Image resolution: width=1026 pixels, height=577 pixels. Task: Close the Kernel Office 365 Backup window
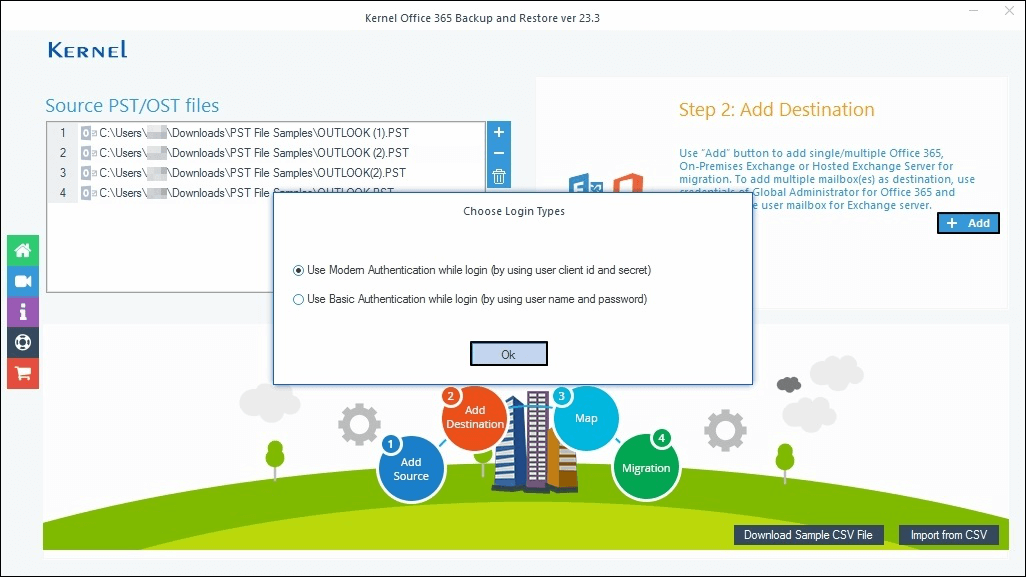[x=1009, y=11]
